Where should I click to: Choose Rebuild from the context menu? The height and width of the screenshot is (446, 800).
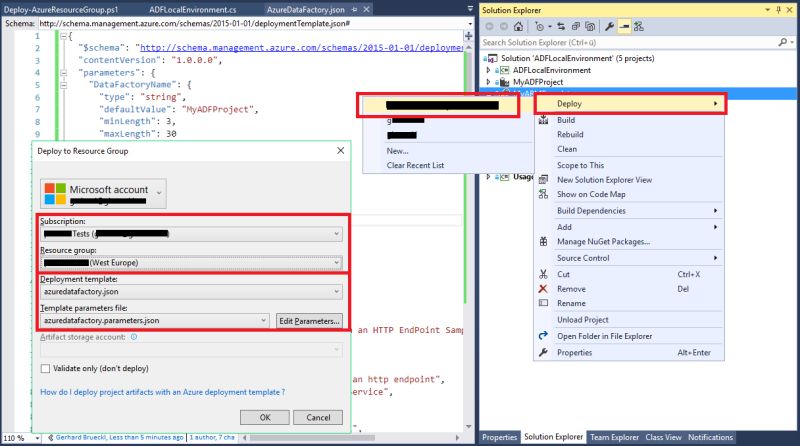[570, 134]
